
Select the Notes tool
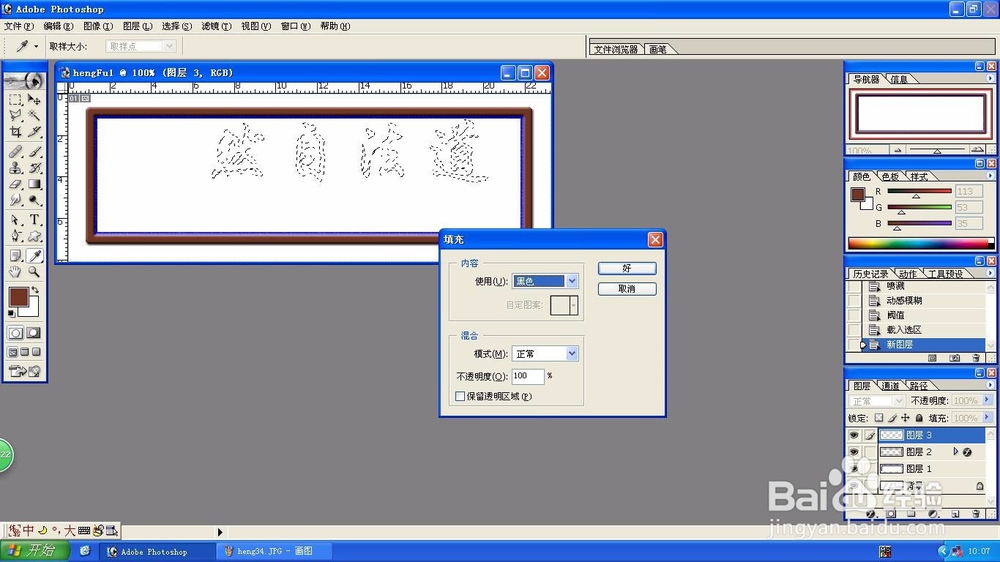(16, 256)
